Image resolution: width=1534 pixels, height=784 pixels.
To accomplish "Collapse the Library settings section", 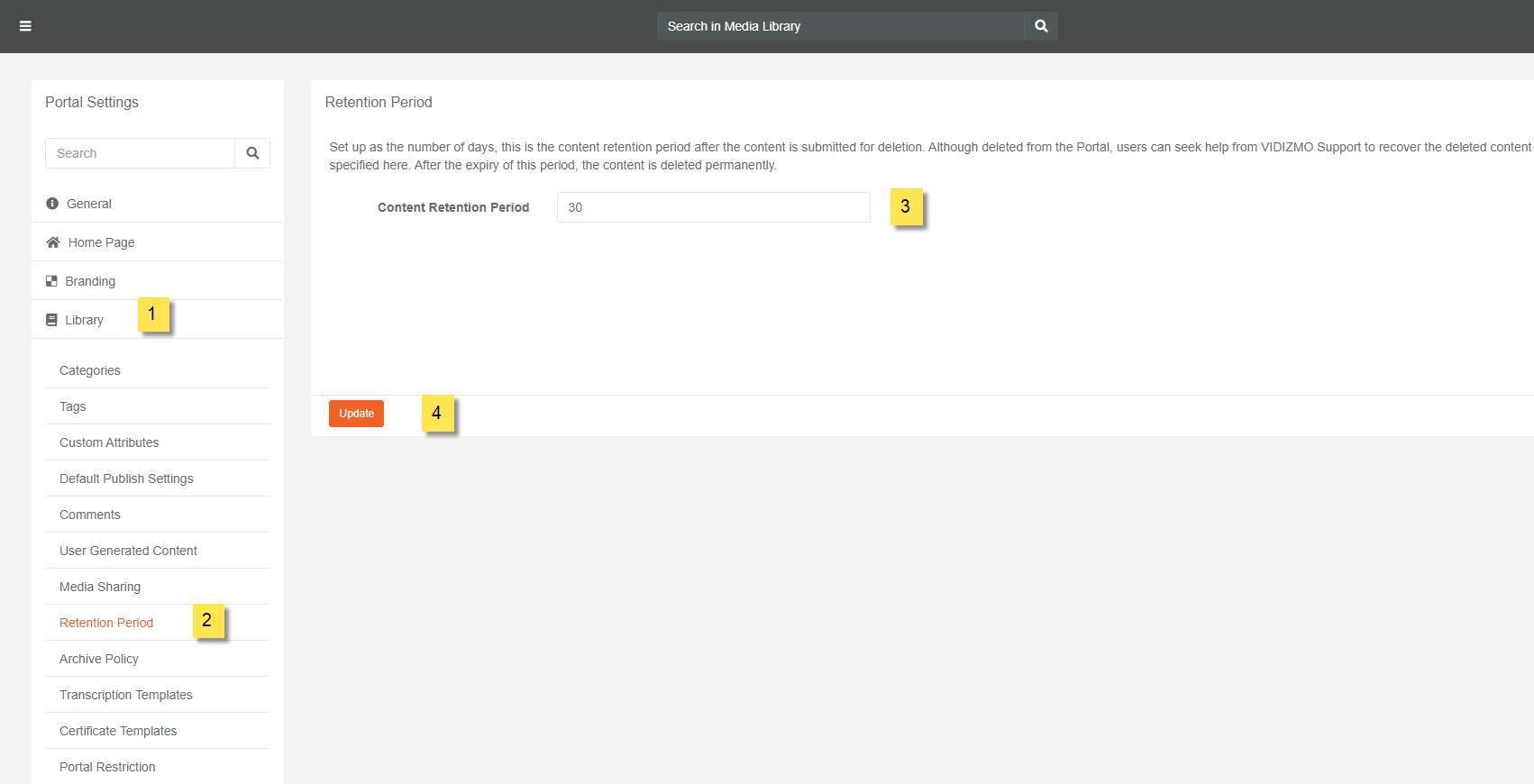I will 85,320.
